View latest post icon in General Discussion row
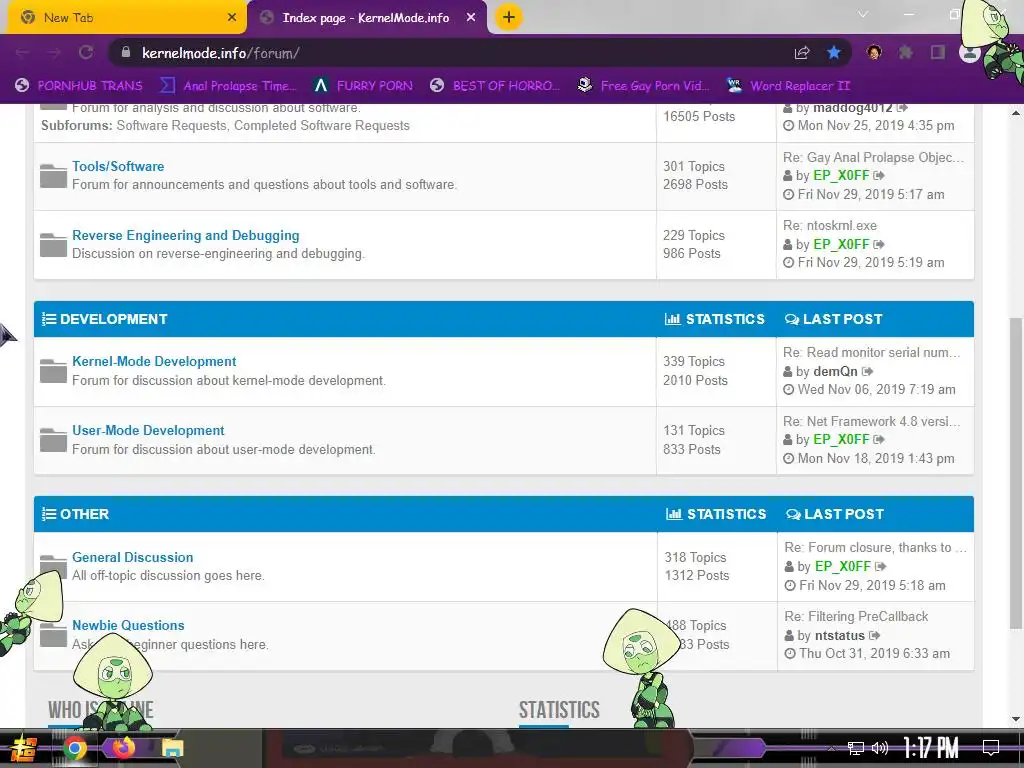 click(880, 566)
